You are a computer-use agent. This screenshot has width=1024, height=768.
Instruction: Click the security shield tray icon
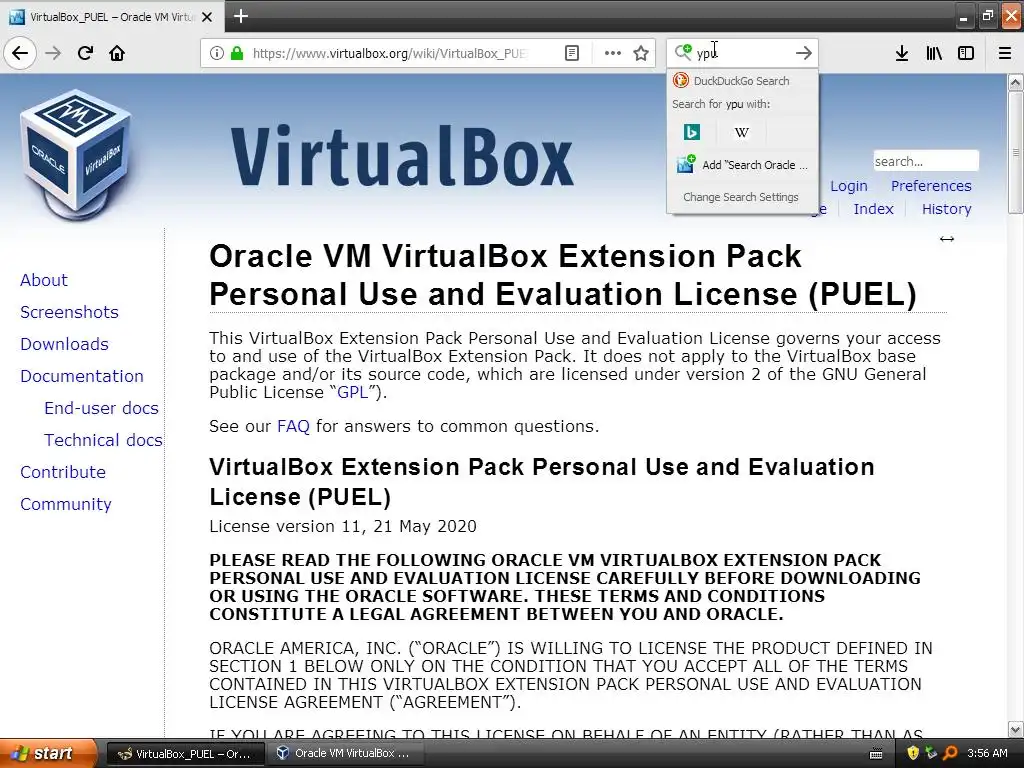coord(913,754)
